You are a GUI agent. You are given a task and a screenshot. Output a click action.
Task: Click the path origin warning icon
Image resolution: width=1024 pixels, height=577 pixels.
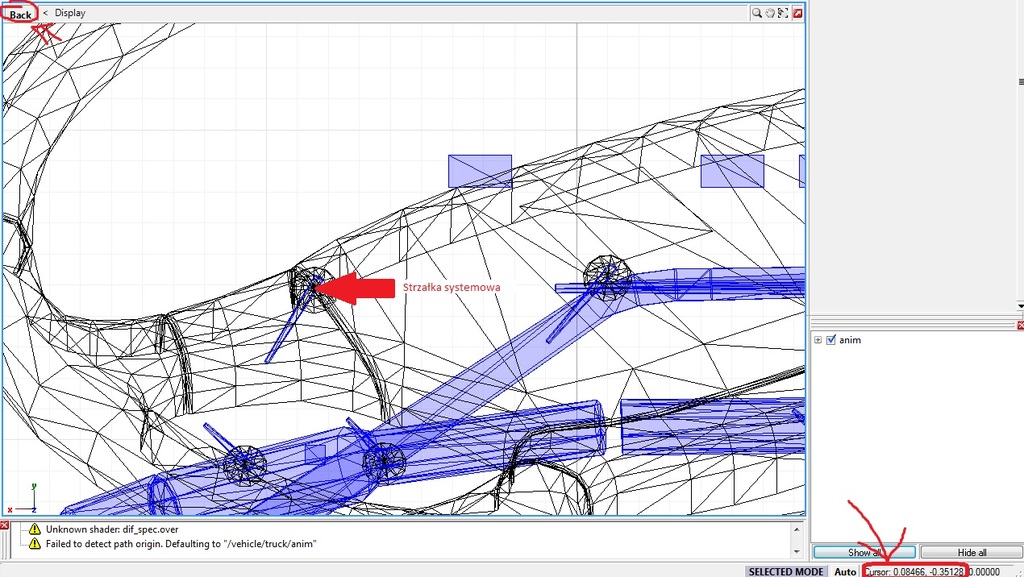tap(35, 543)
